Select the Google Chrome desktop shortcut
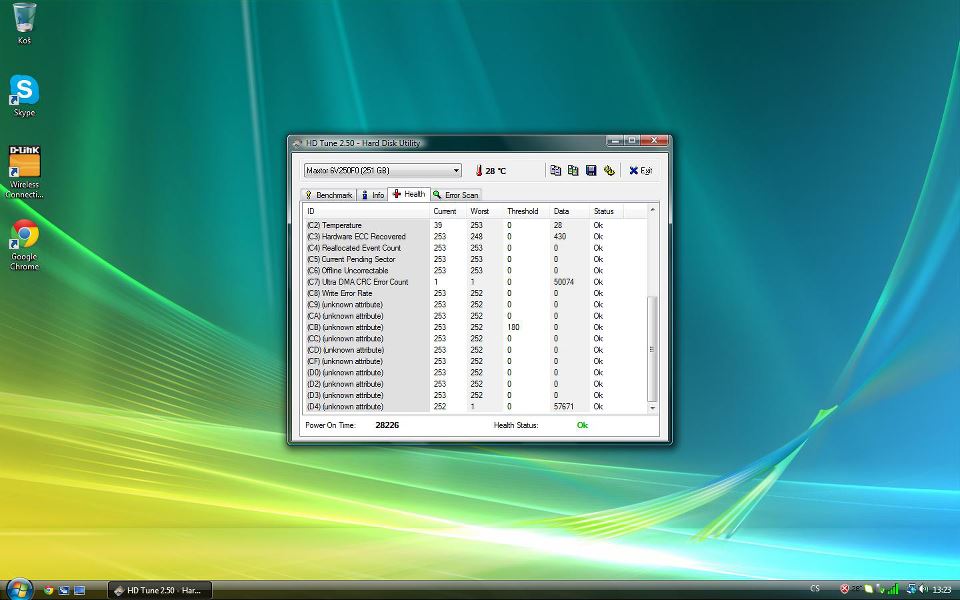Image resolution: width=960 pixels, height=600 pixels. click(x=24, y=244)
